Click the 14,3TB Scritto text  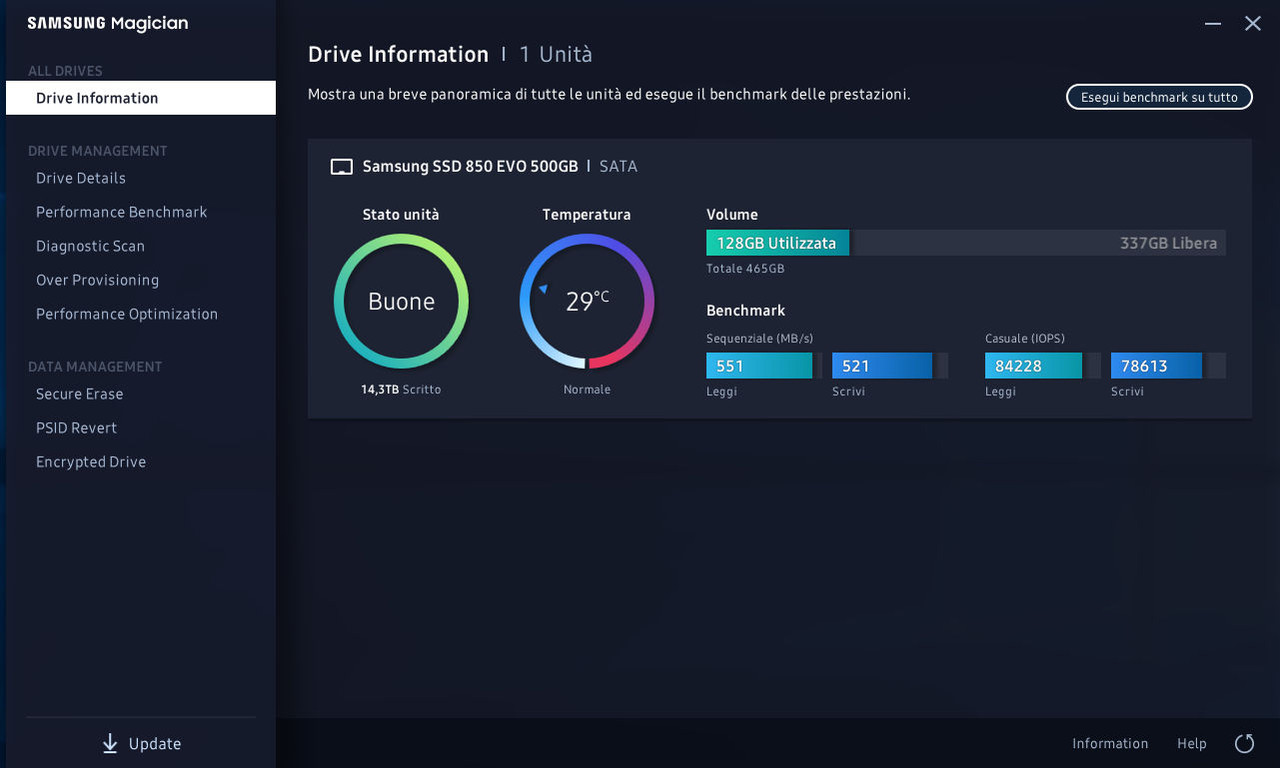tap(401, 389)
